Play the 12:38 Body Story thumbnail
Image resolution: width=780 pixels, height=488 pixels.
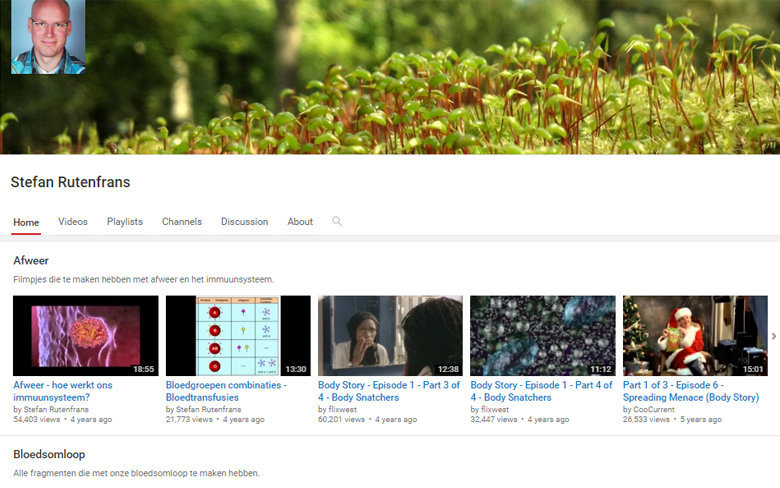[x=390, y=336]
